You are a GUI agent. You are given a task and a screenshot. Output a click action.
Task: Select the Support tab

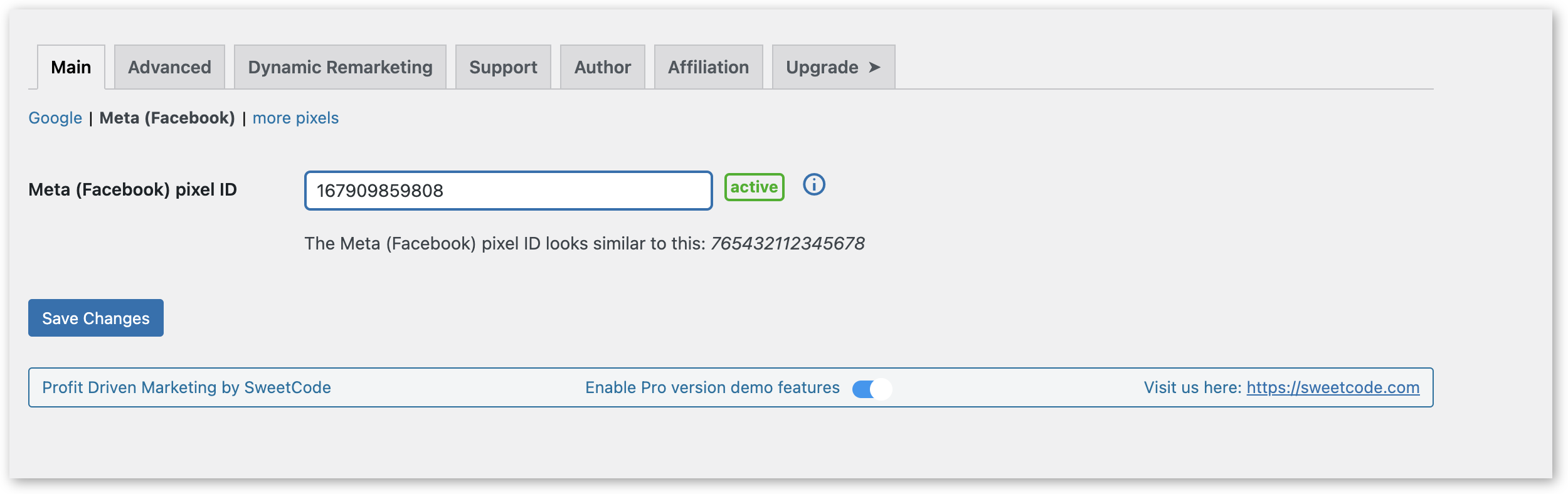click(503, 67)
